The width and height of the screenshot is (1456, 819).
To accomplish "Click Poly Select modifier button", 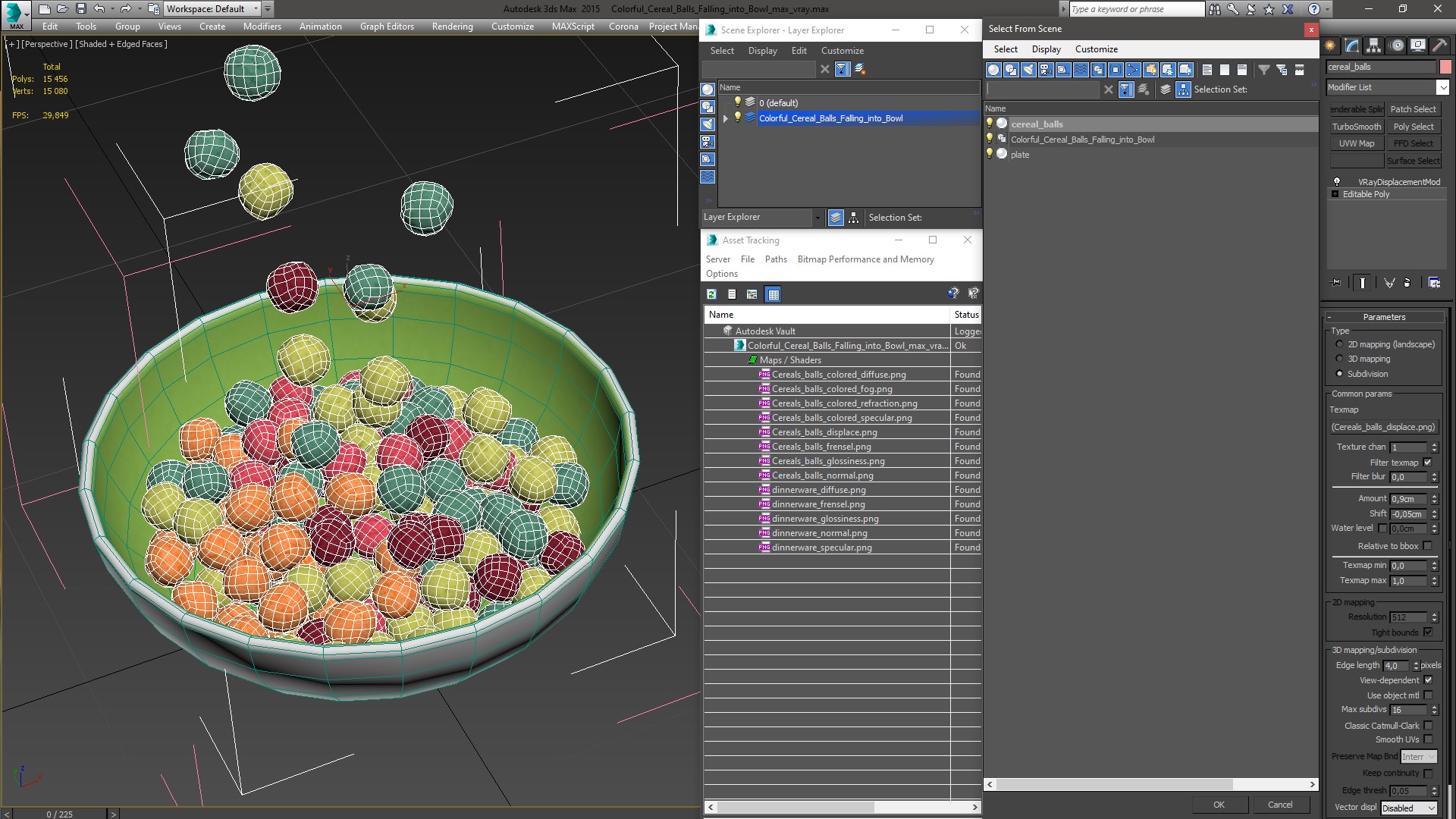I will pyautogui.click(x=1414, y=127).
